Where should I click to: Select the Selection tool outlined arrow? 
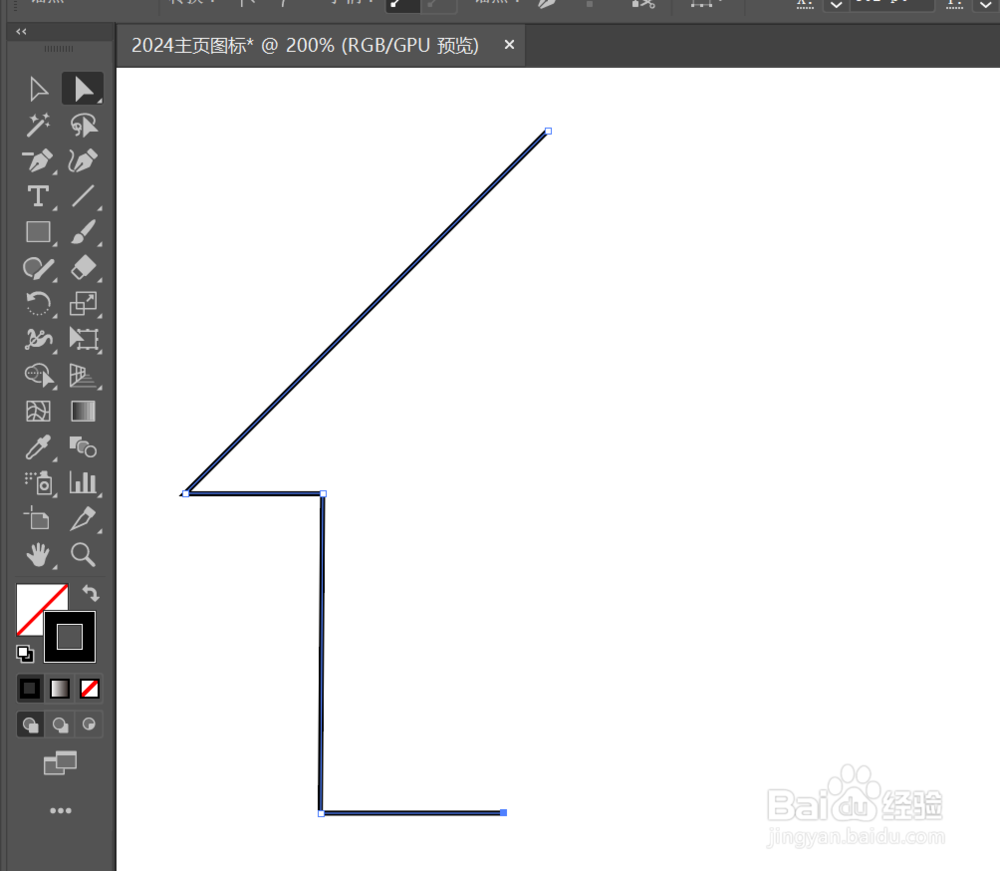pyautogui.click(x=38, y=89)
